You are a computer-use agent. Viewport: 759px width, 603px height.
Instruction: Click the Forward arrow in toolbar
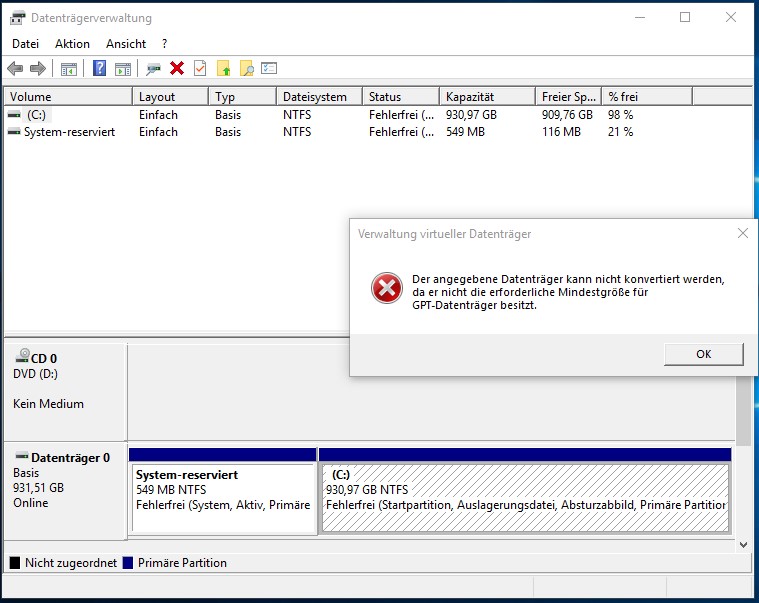pyautogui.click(x=38, y=68)
